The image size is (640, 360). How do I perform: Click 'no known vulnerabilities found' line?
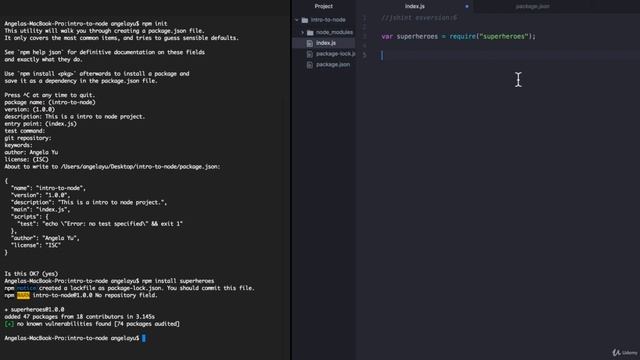pyautogui.click(x=92, y=324)
